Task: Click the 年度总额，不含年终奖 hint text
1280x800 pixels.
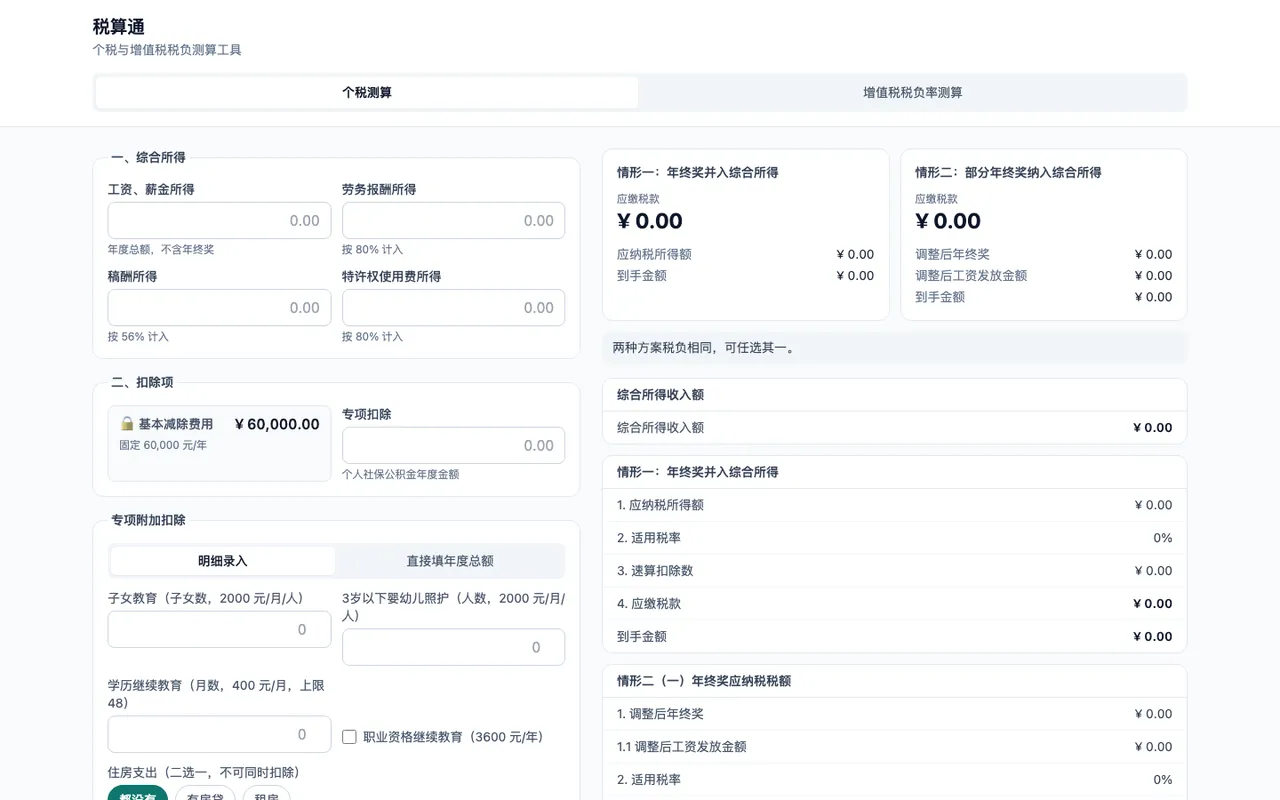Action: 161,250
